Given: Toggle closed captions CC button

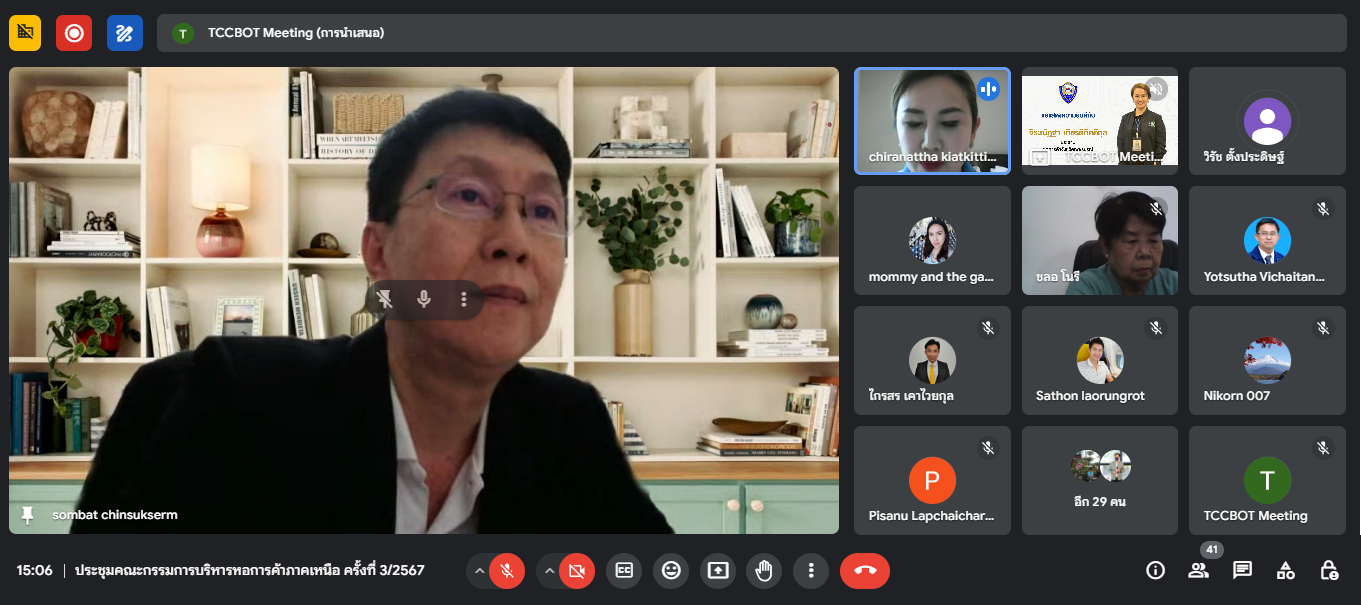Looking at the screenshot, I should [624, 571].
